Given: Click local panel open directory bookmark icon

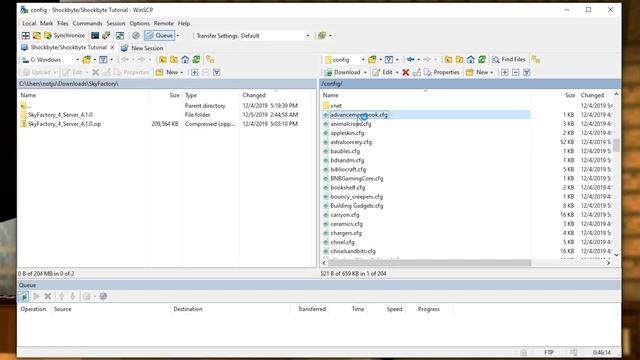Looking at the screenshot, I should point(87,60).
